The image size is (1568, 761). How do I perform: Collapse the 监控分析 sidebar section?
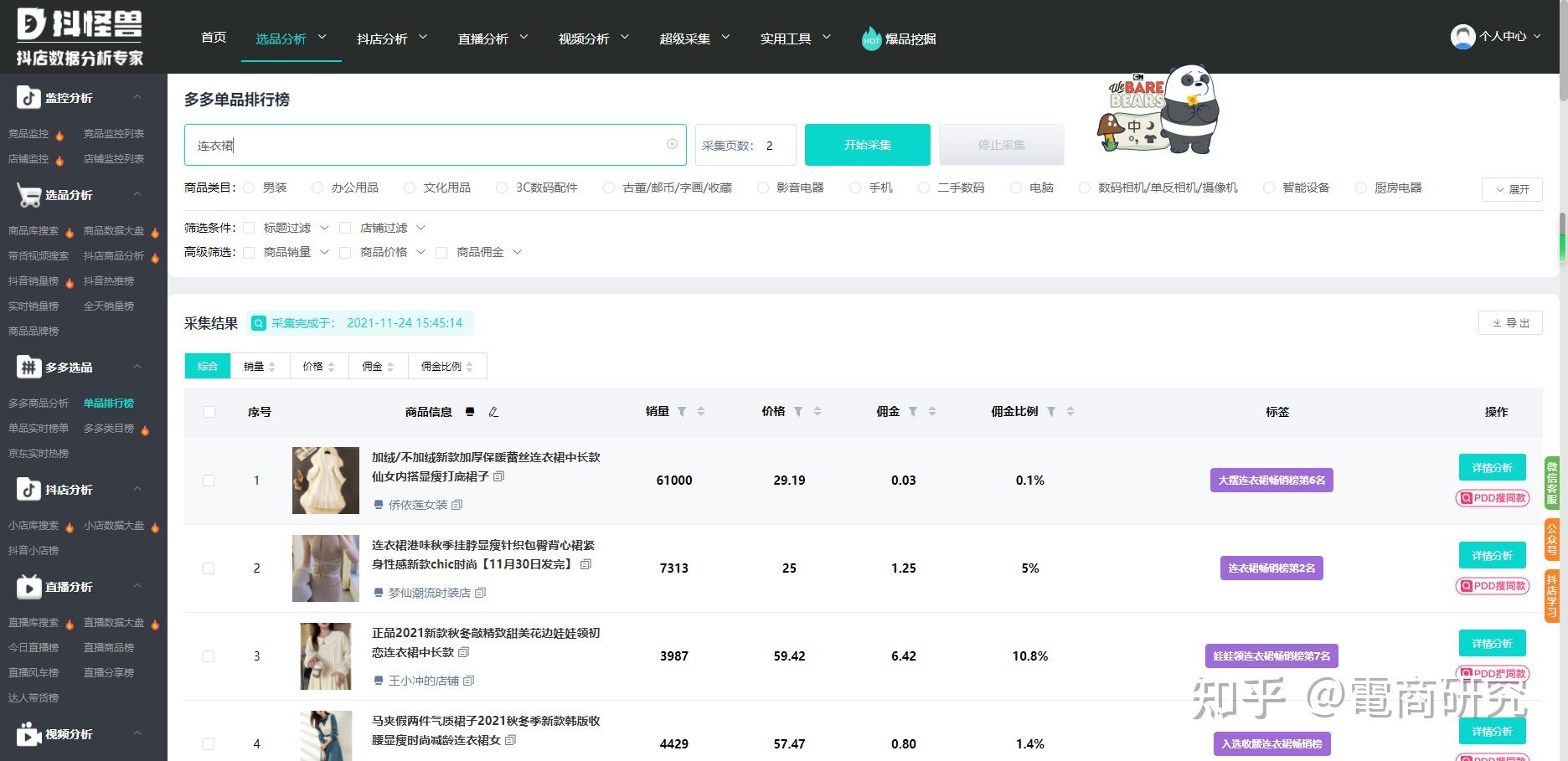click(x=137, y=98)
